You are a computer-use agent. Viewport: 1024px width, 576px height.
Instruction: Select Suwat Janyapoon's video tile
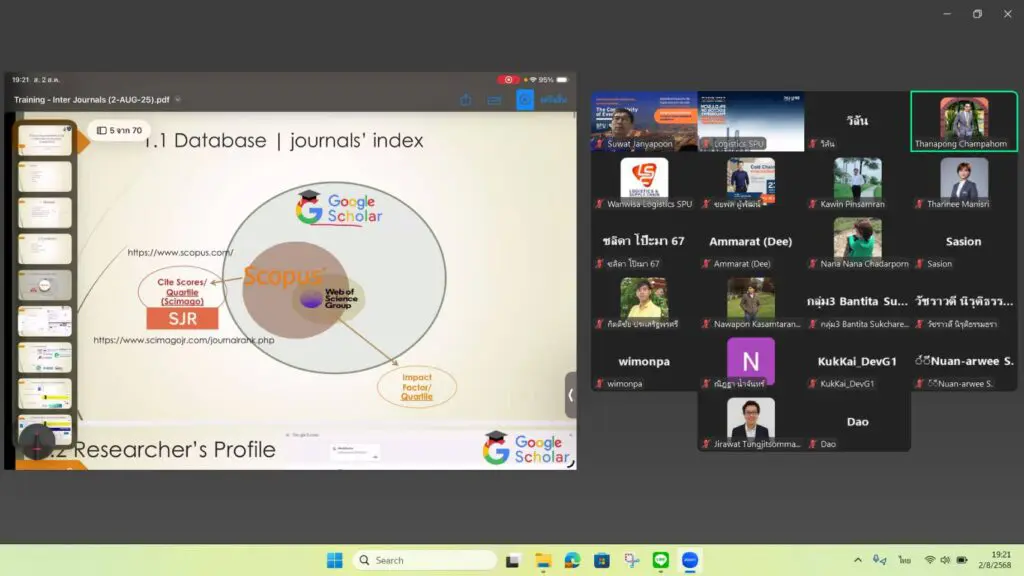click(644, 121)
